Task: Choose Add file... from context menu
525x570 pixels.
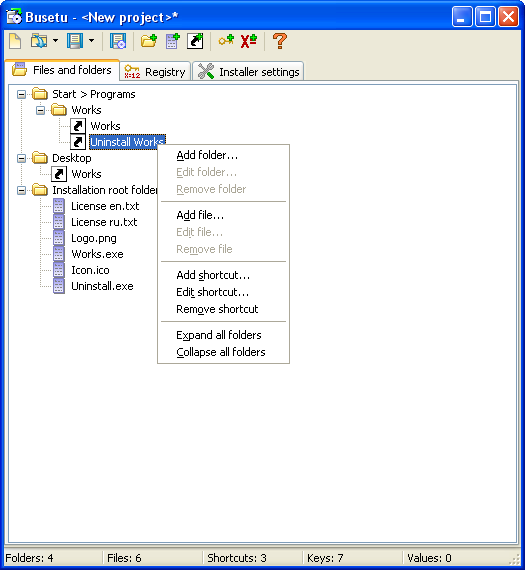Action: pos(223,215)
